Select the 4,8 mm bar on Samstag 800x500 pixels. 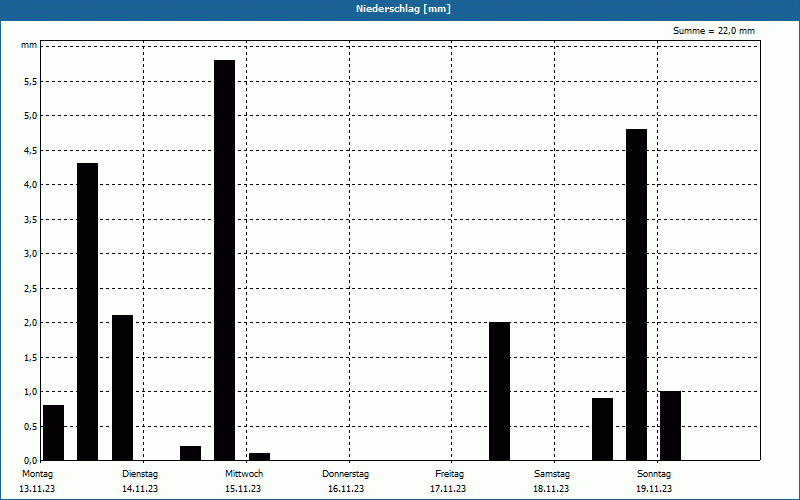636,294
